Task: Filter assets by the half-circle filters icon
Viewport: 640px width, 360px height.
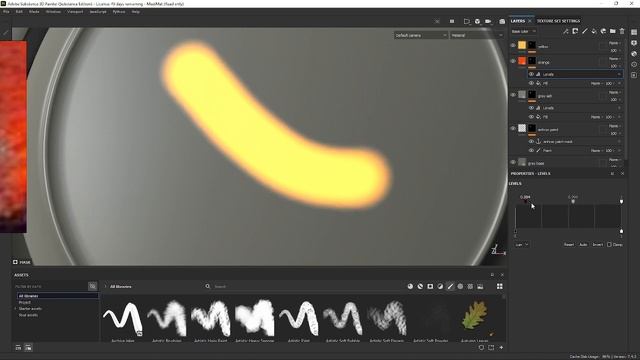Action: [x=440, y=287]
